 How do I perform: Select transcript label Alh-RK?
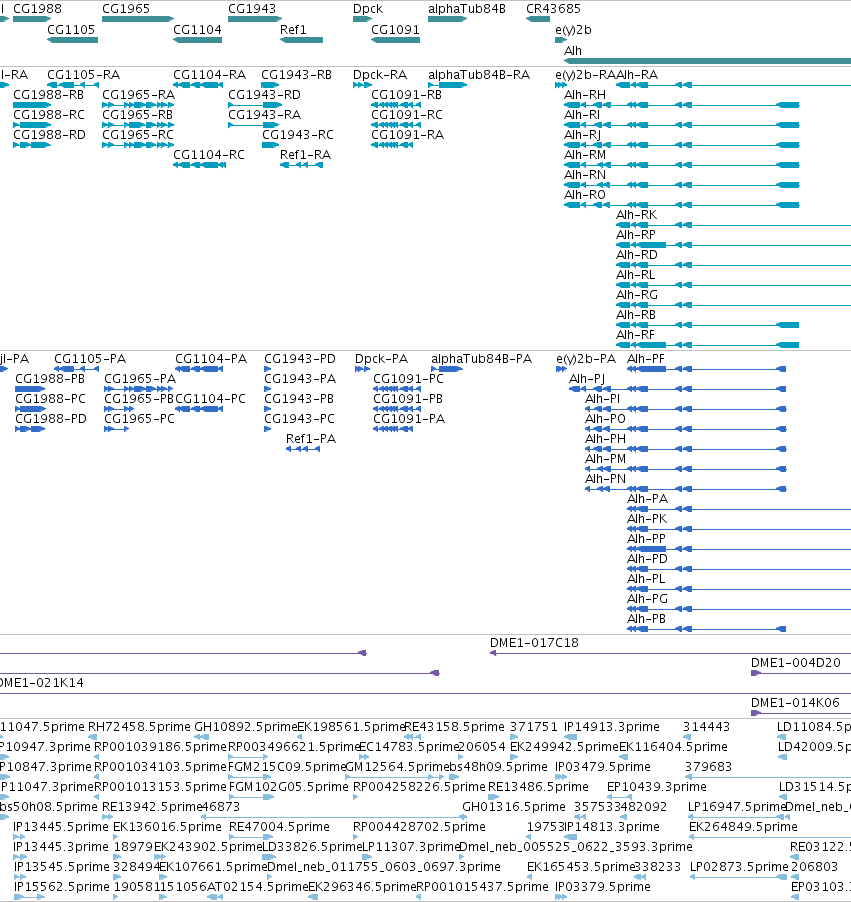[636, 215]
